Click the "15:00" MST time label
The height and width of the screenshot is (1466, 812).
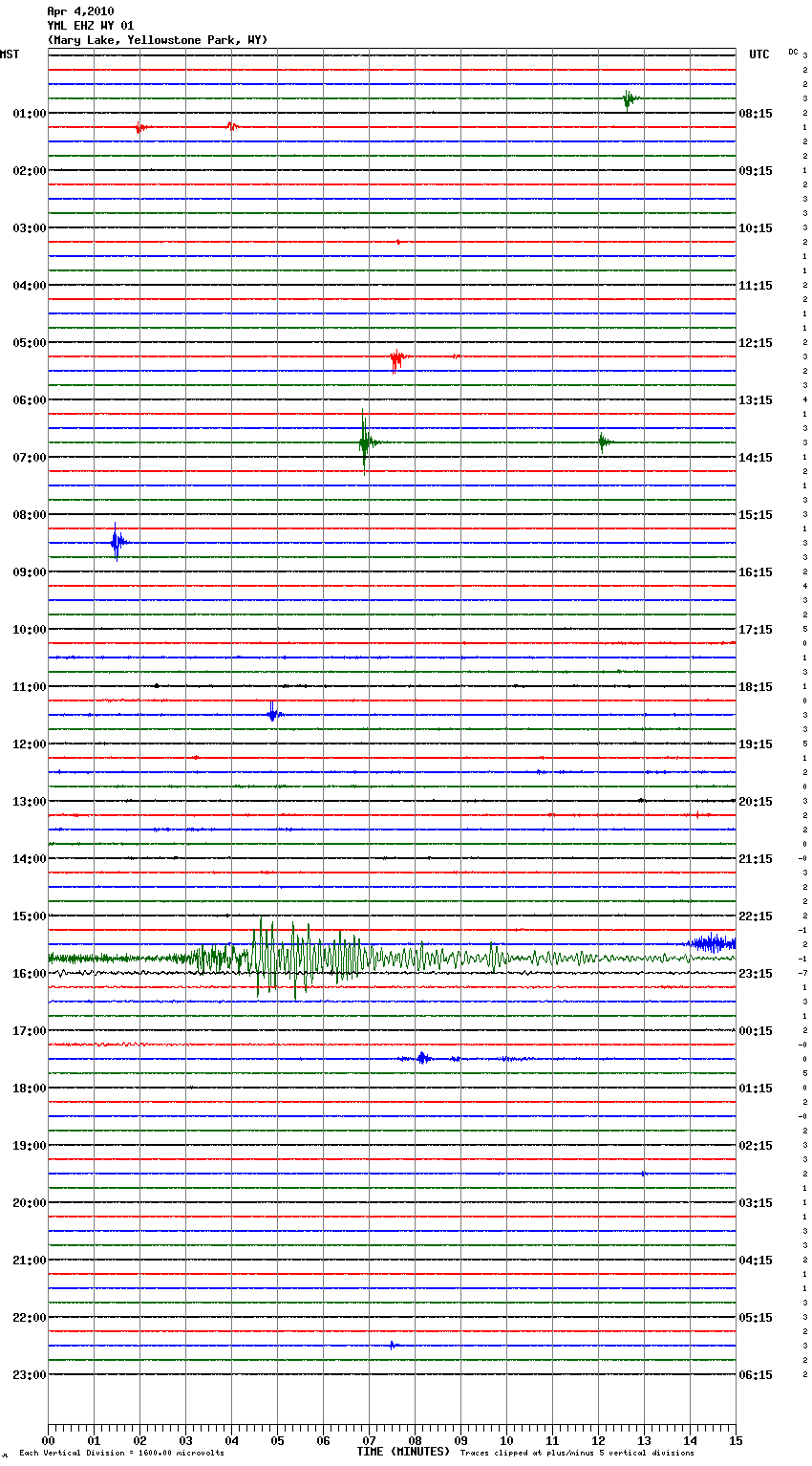(x=30, y=916)
